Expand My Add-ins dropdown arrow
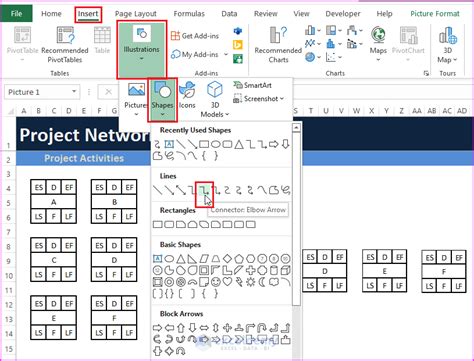This screenshot has width=474, height=361. (x=226, y=54)
